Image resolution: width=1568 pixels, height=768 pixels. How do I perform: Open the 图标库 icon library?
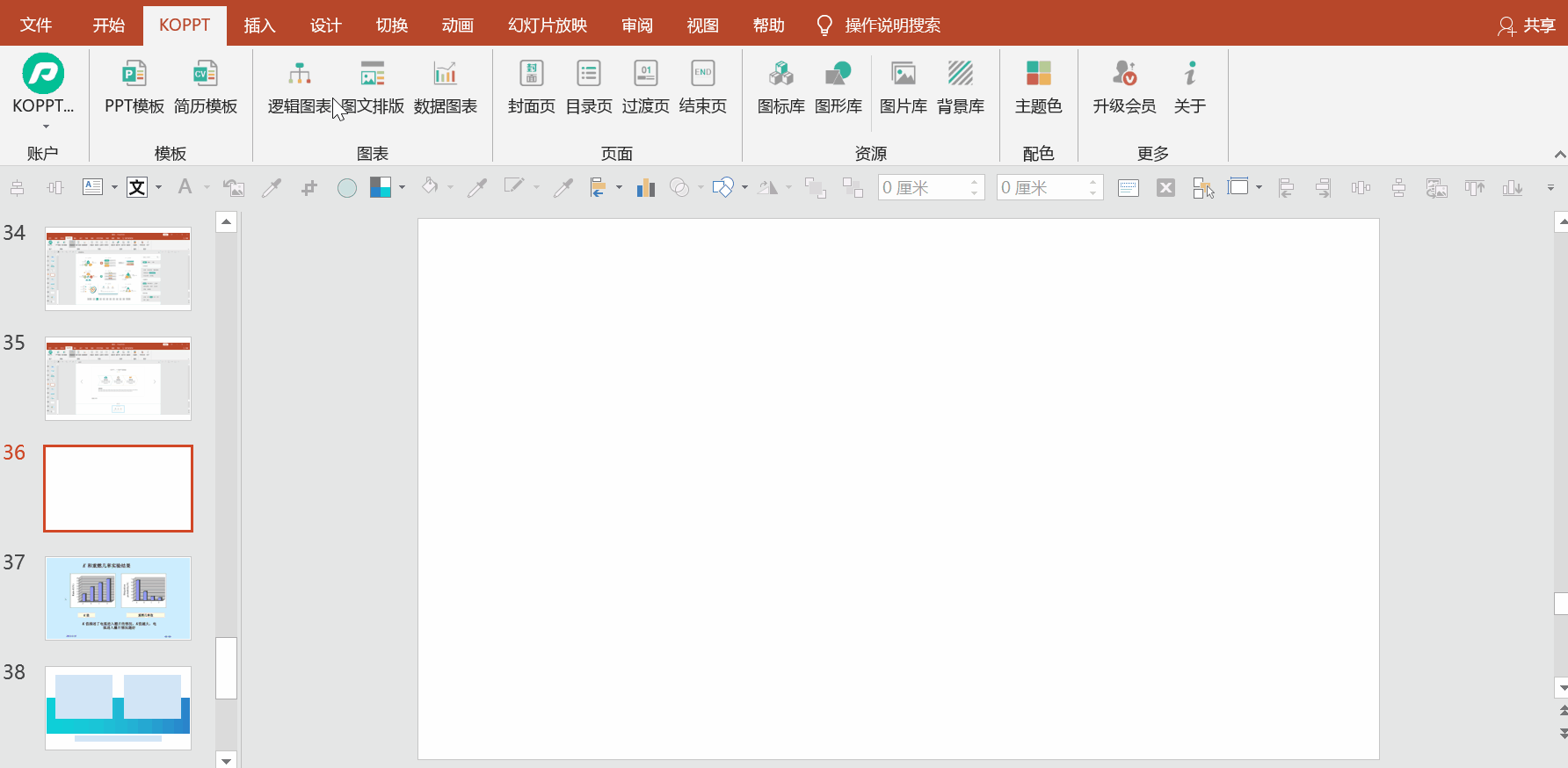point(781,87)
